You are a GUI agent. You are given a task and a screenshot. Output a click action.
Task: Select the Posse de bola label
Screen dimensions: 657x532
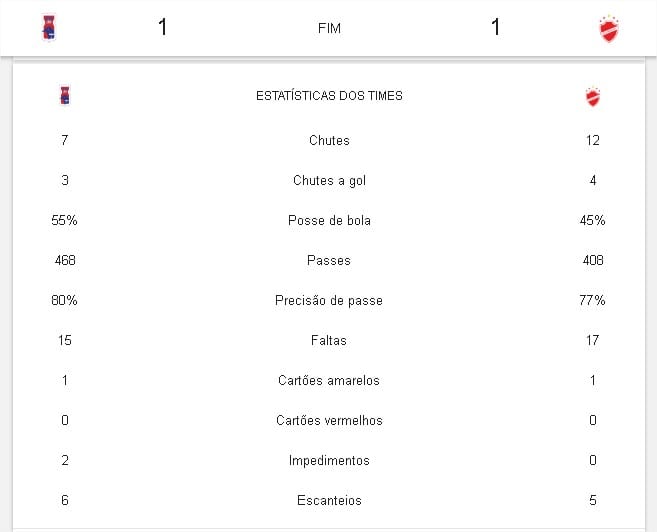[329, 220]
